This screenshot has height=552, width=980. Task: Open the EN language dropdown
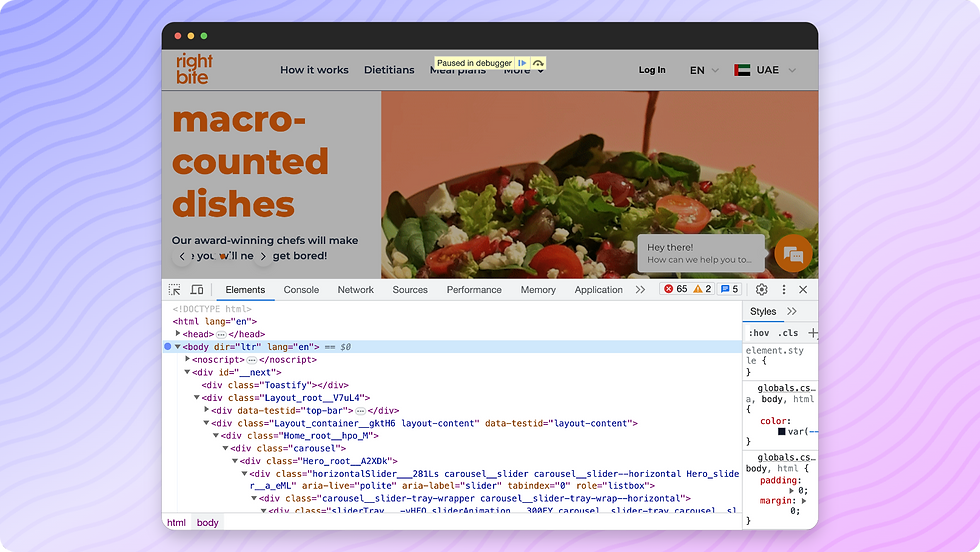[704, 70]
